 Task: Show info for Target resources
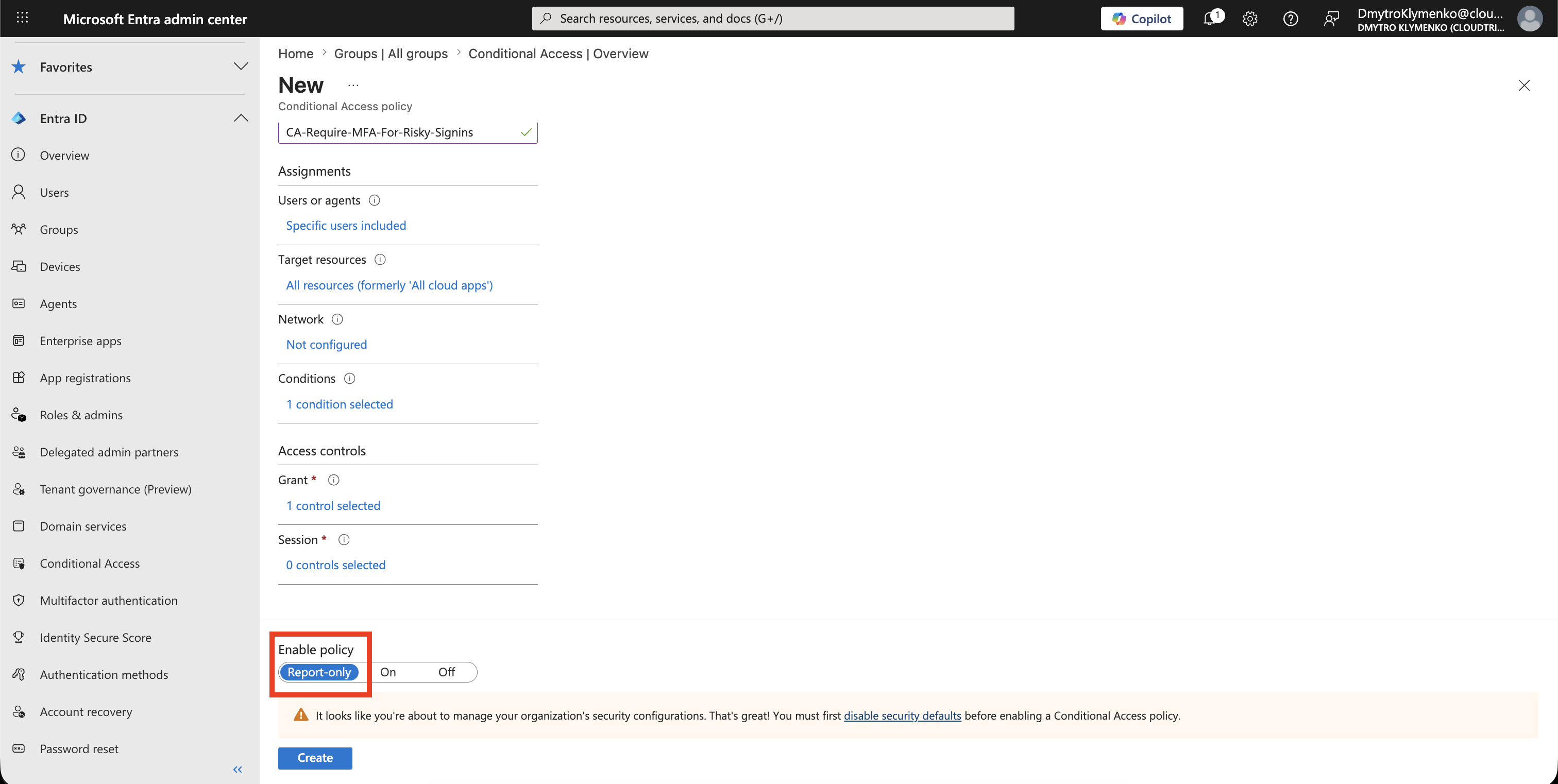click(x=380, y=259)
